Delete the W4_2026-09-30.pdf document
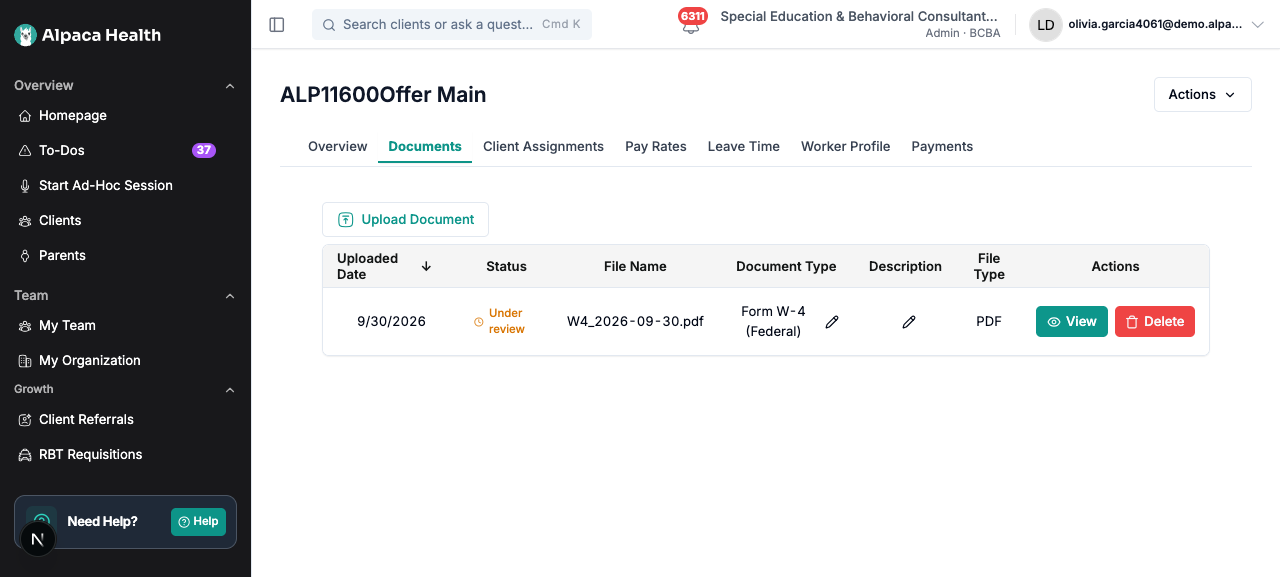Image resolution: width=1280 pixels, height=577 pixels. (1155, 322)
